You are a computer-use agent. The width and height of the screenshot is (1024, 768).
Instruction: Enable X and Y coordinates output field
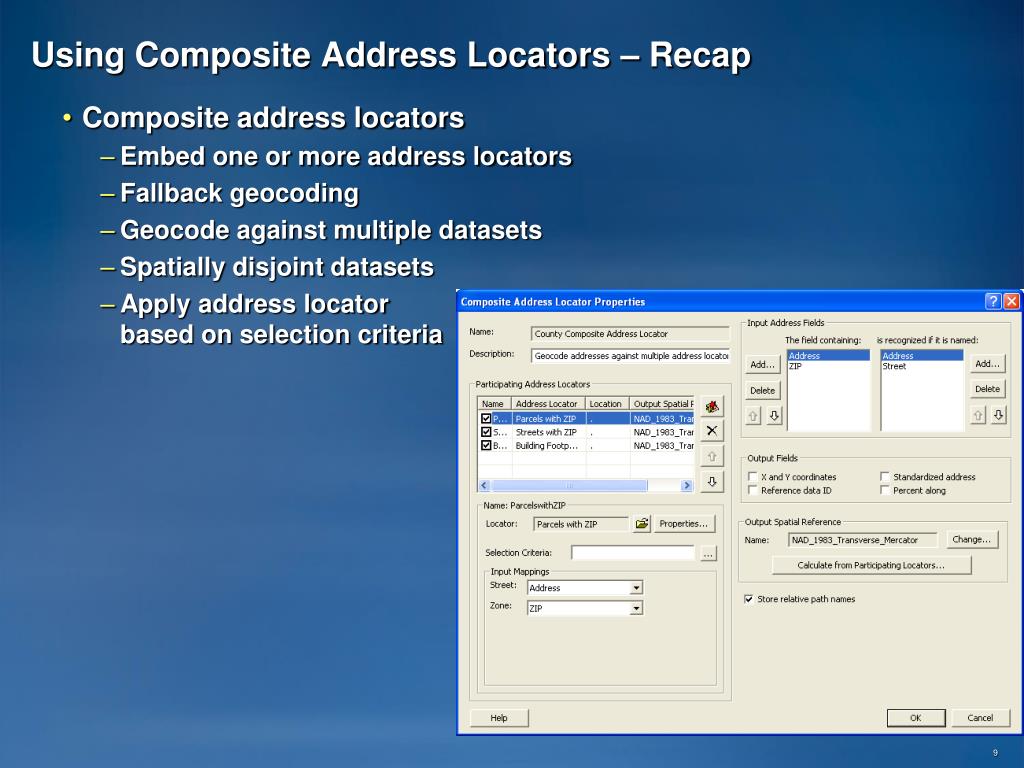tap(752, 477)
